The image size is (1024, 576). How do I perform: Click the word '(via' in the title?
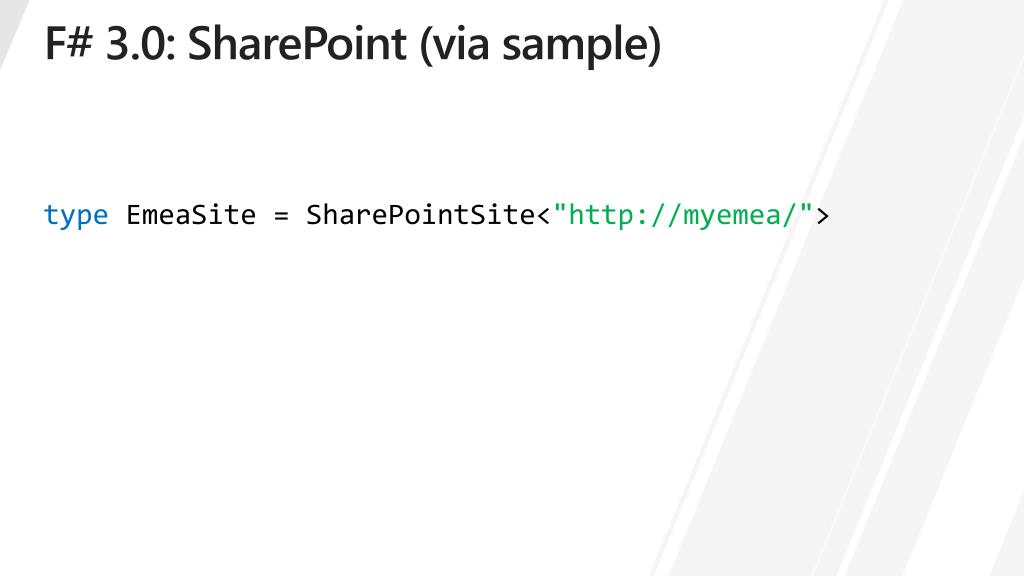coord(455,46)
